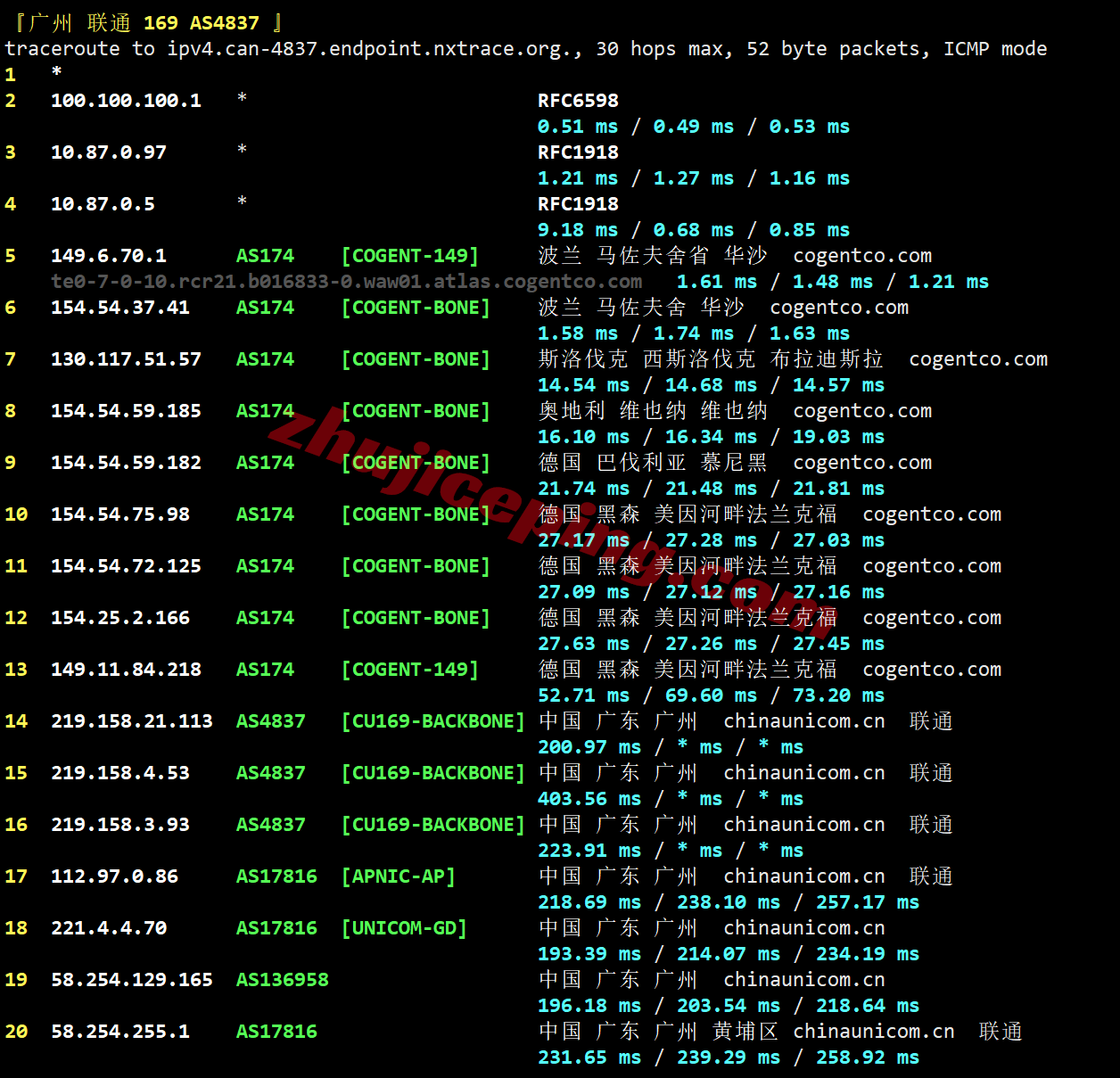Click the COGENT-149 tag on hop 13
This screenshot has width=1120, height=1078.
point(409,670)
